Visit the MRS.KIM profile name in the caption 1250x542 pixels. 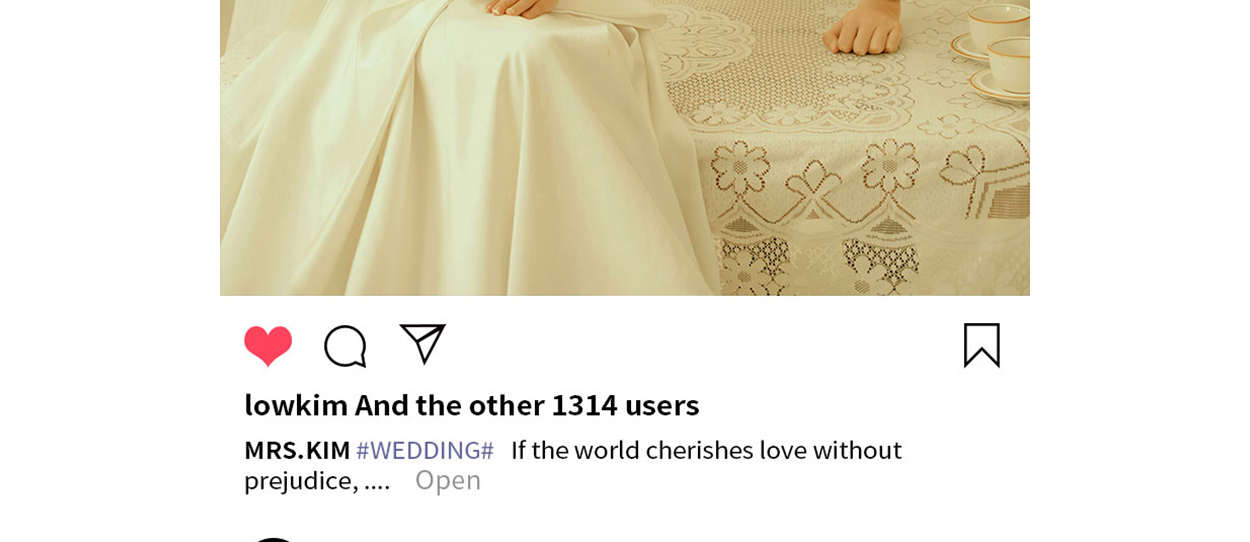tap(297, 450)
